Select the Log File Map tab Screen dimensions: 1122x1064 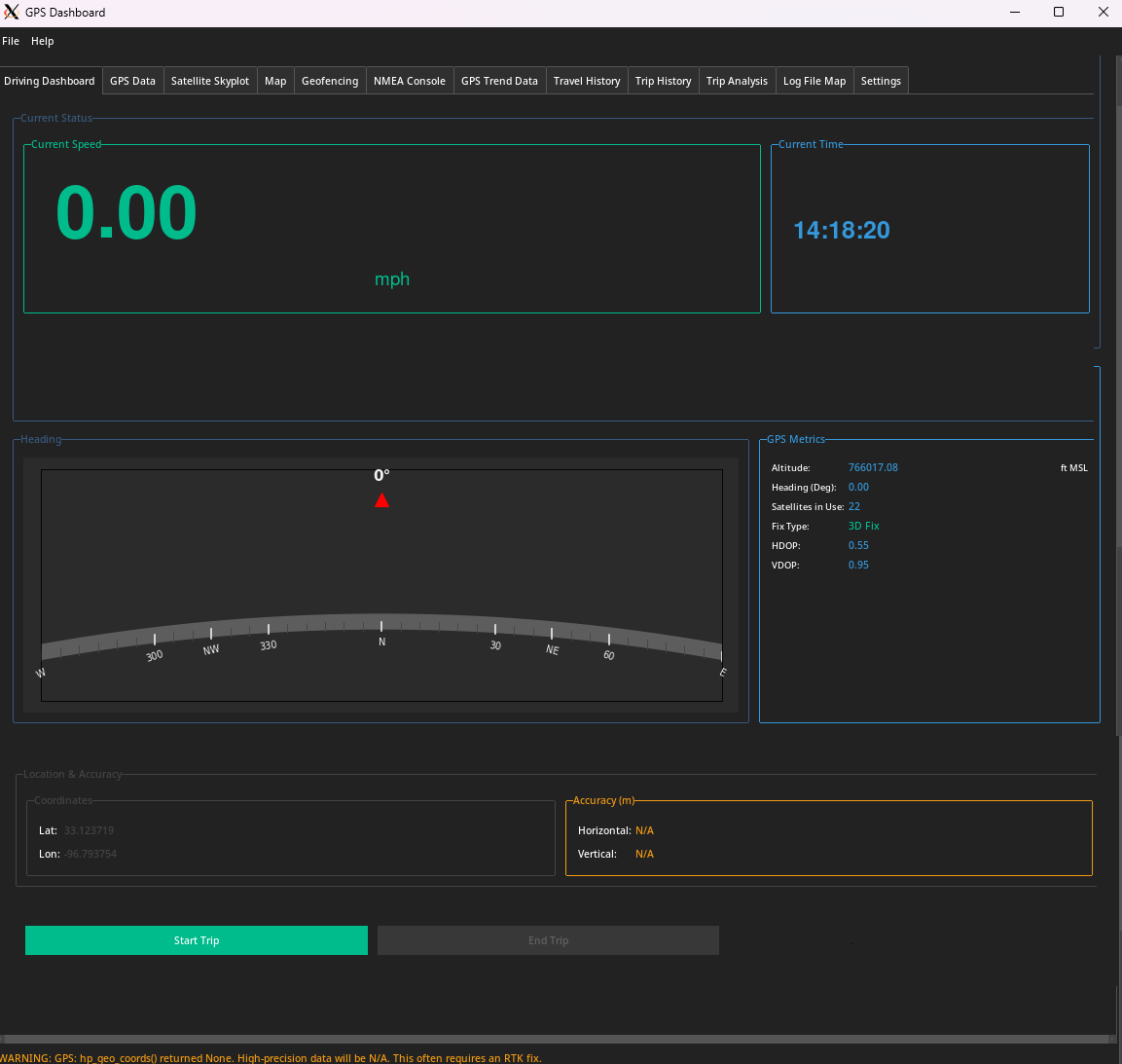(814, 81)
